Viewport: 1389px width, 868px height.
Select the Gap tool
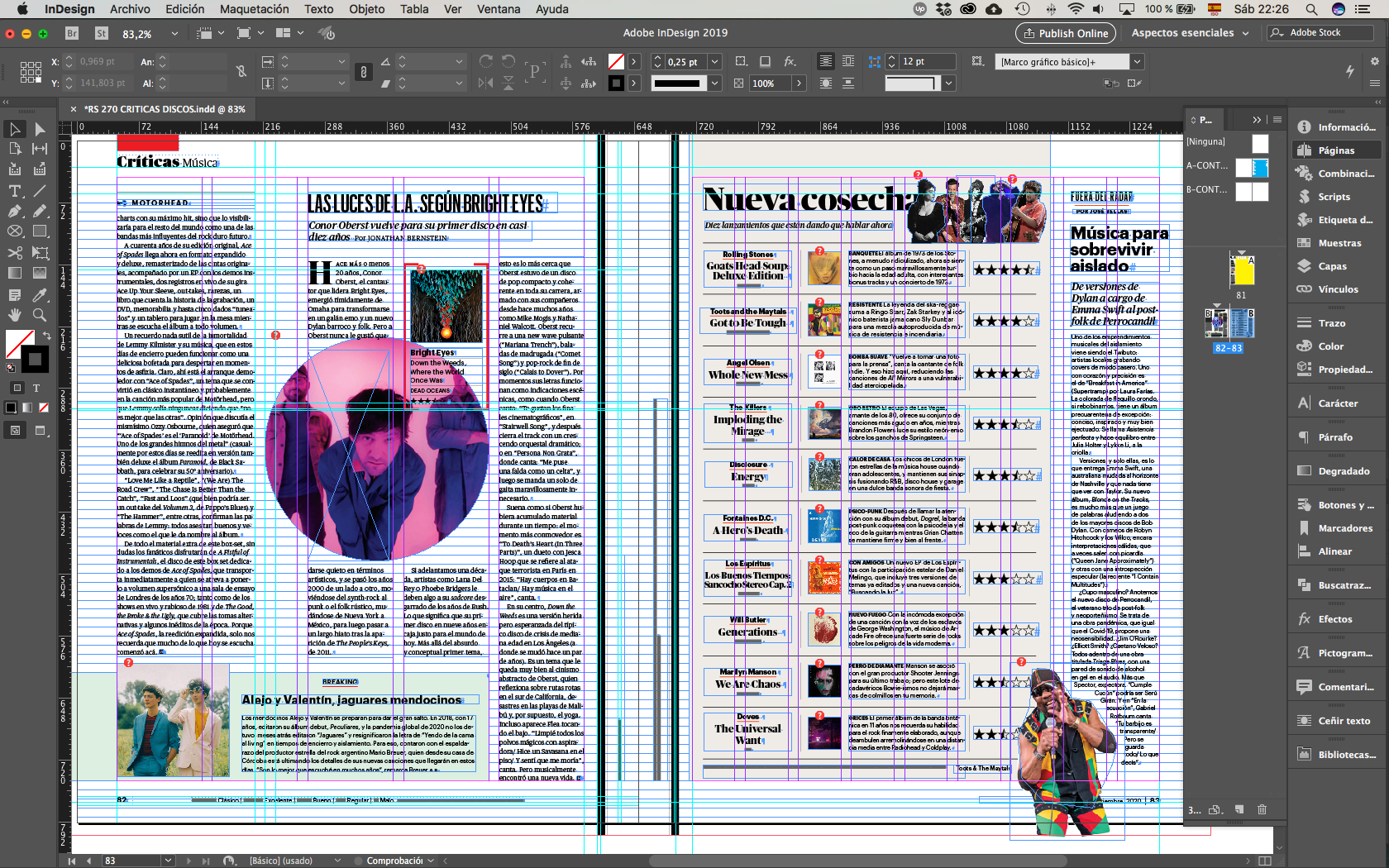(39, 149)
